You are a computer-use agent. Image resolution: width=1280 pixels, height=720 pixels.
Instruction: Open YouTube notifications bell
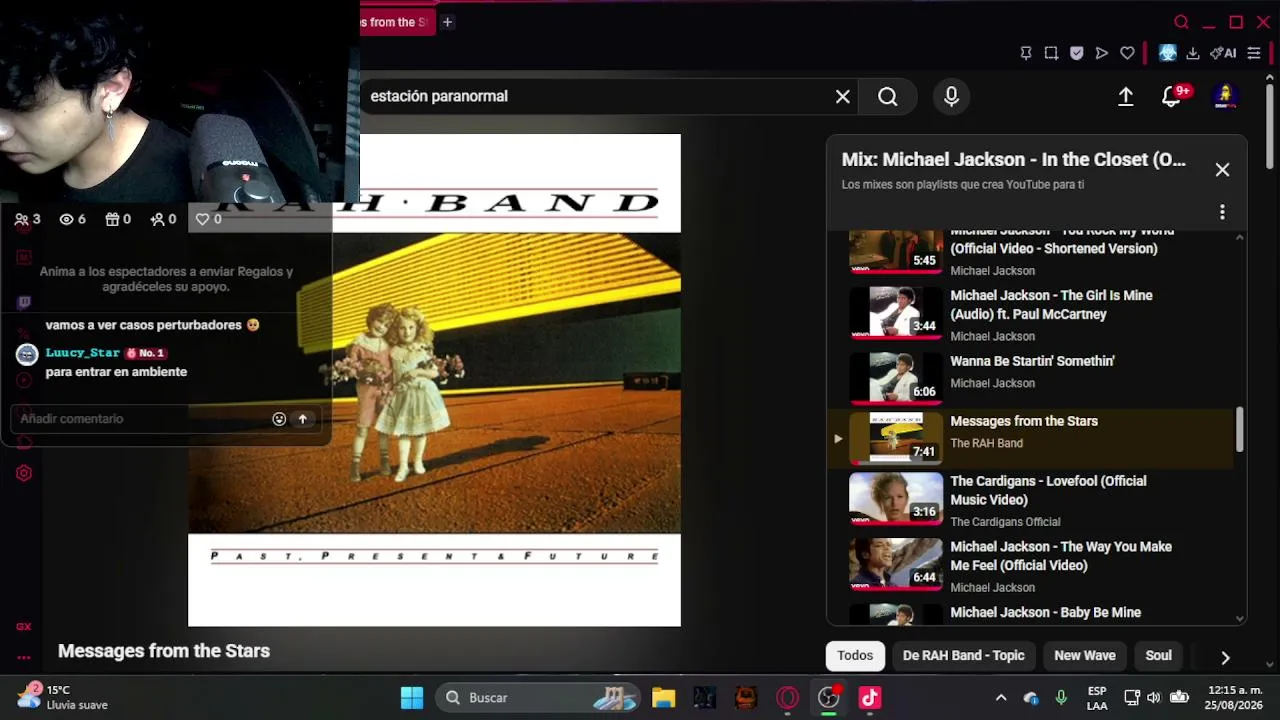click(x=1171, y=96)
